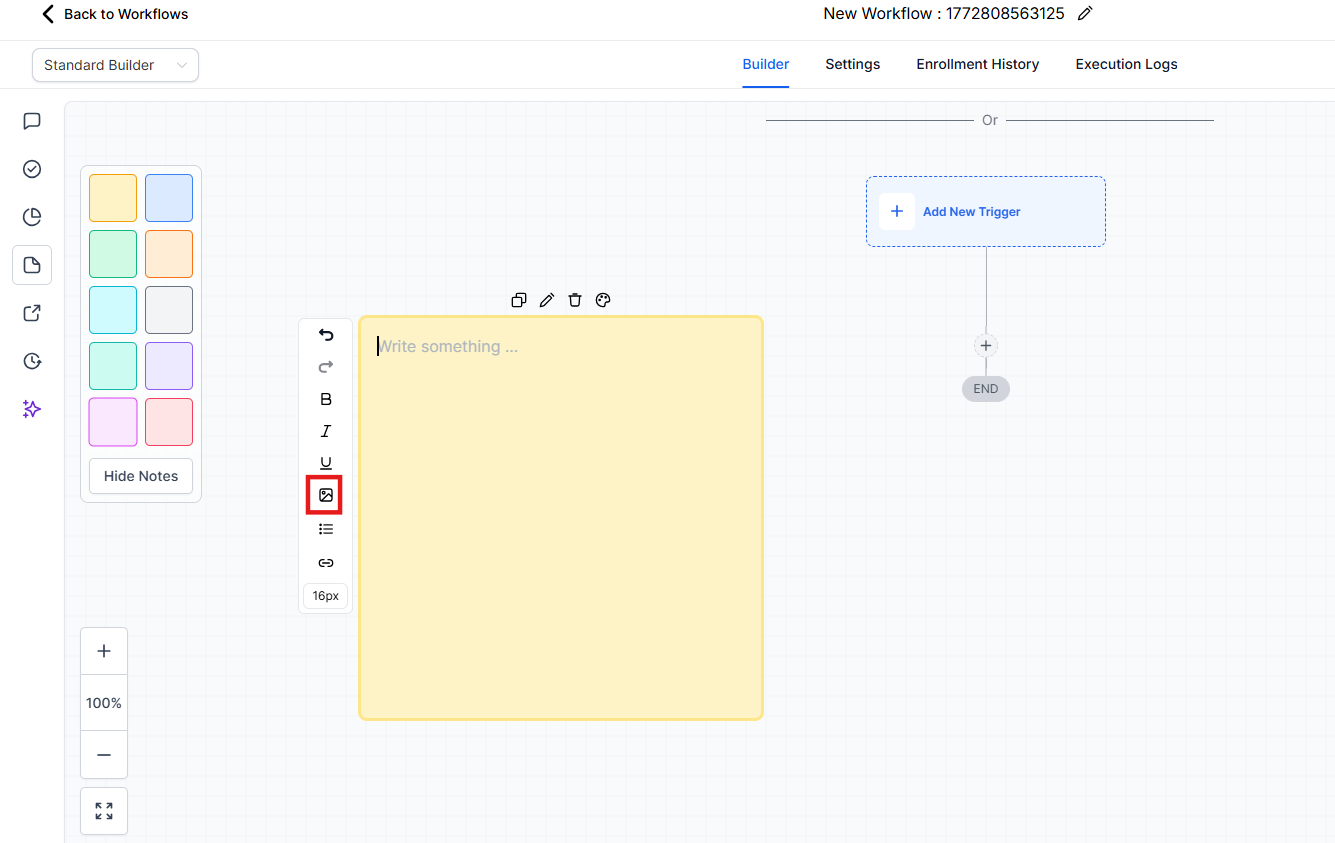
Task: Toggle bold formatting in the note
Action: click(x=325, y=399)
